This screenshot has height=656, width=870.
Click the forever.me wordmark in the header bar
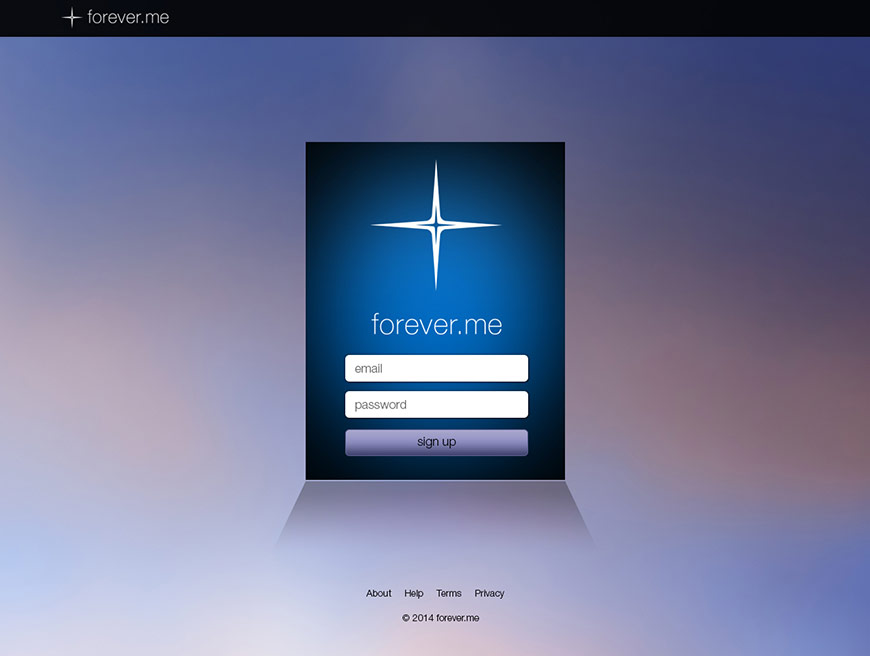(128, 17)
